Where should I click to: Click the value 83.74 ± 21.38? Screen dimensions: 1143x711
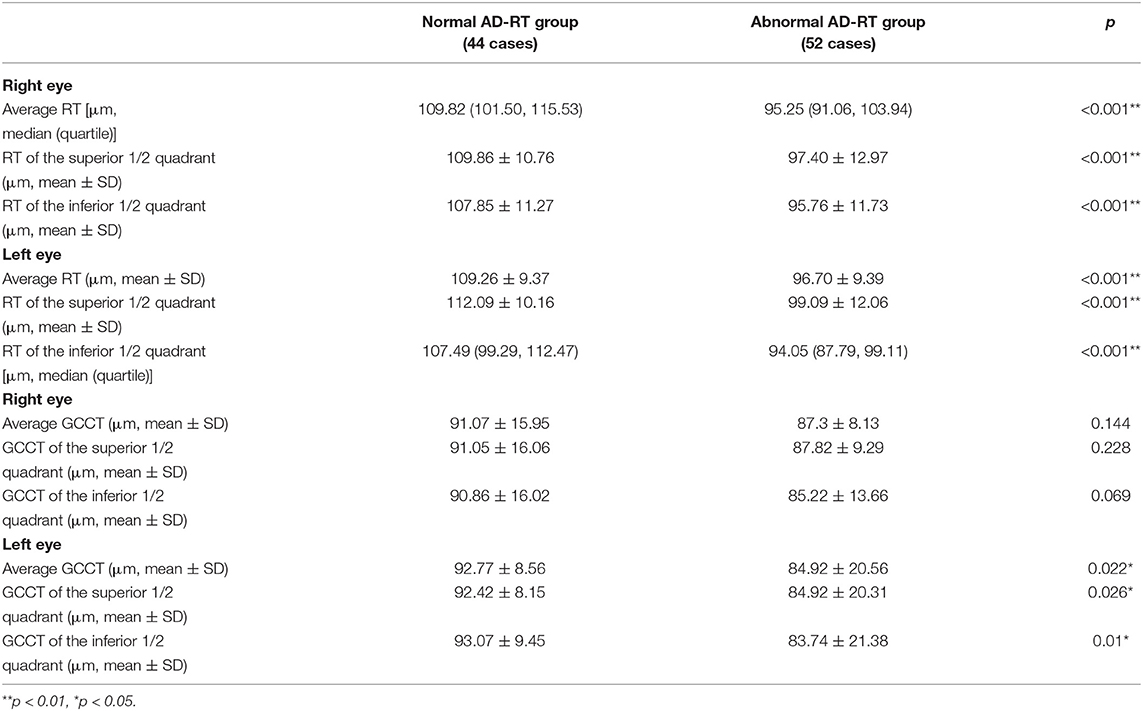(838, 642)
